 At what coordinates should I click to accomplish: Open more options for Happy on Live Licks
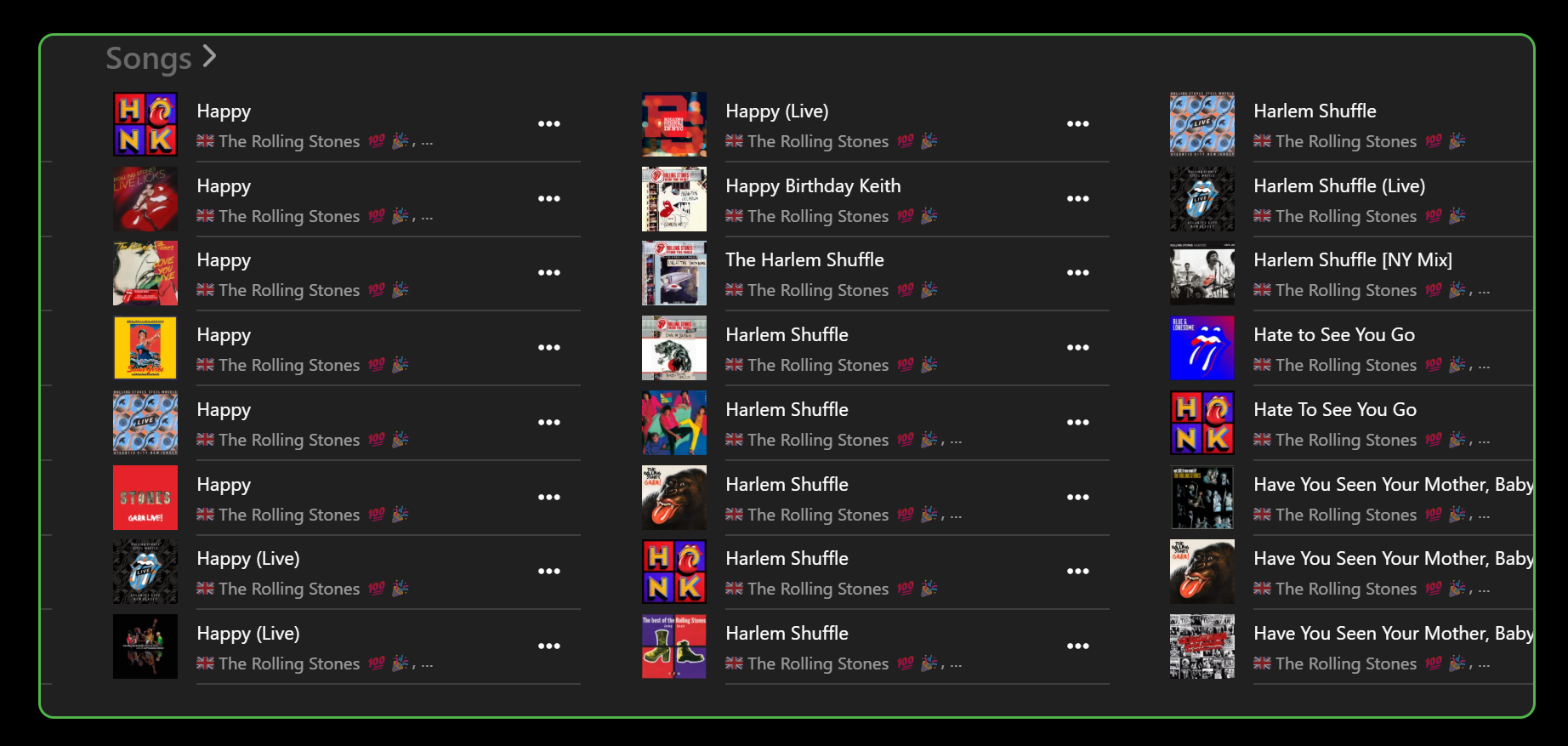click(549, 199)
